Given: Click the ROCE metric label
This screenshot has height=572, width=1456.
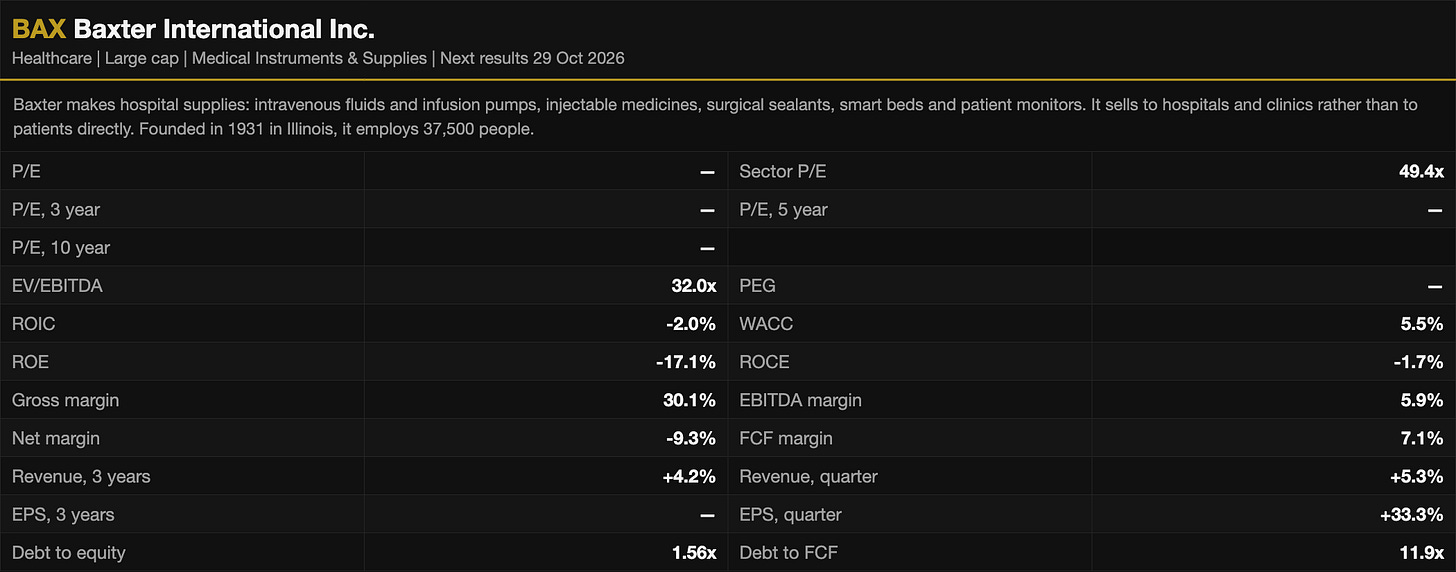Looking at the screenshot, I should [764, 362].
